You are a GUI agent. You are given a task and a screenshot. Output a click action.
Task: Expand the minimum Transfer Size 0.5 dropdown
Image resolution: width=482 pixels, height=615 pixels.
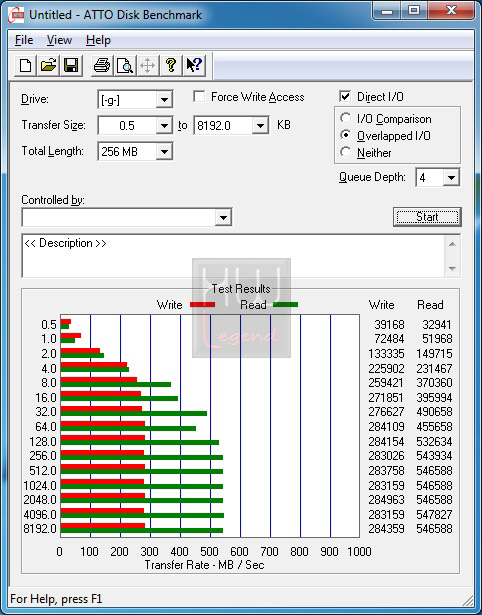[x=164, y=126]
